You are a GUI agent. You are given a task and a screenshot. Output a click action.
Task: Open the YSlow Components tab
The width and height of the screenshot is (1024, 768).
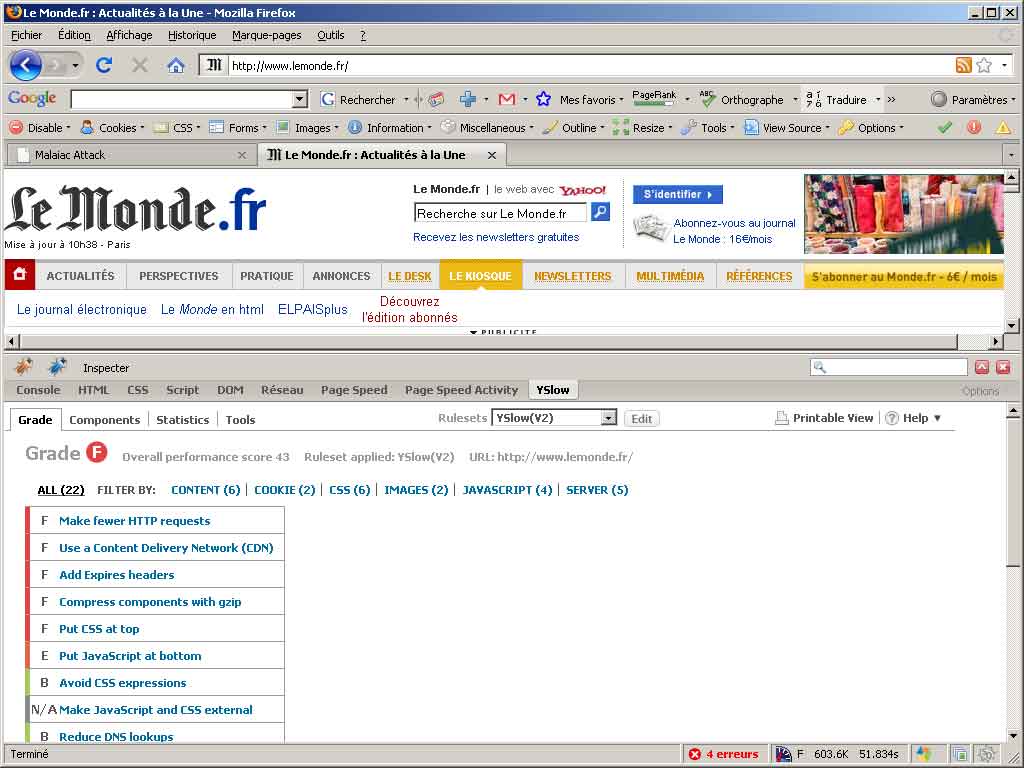(104, 420)
